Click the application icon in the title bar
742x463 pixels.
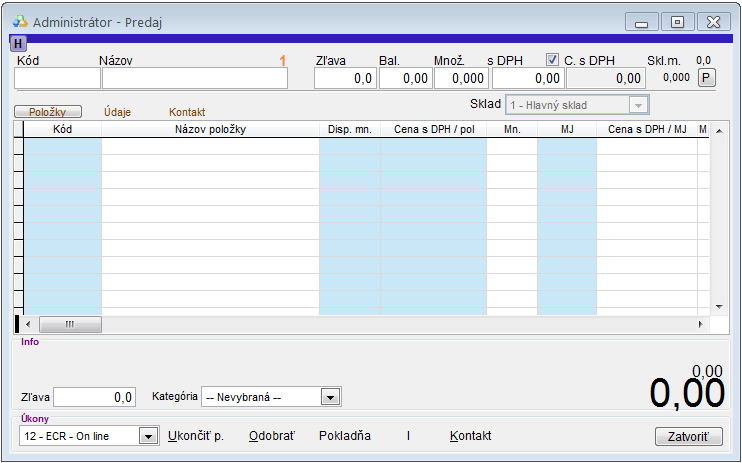(x=20, y=21)
